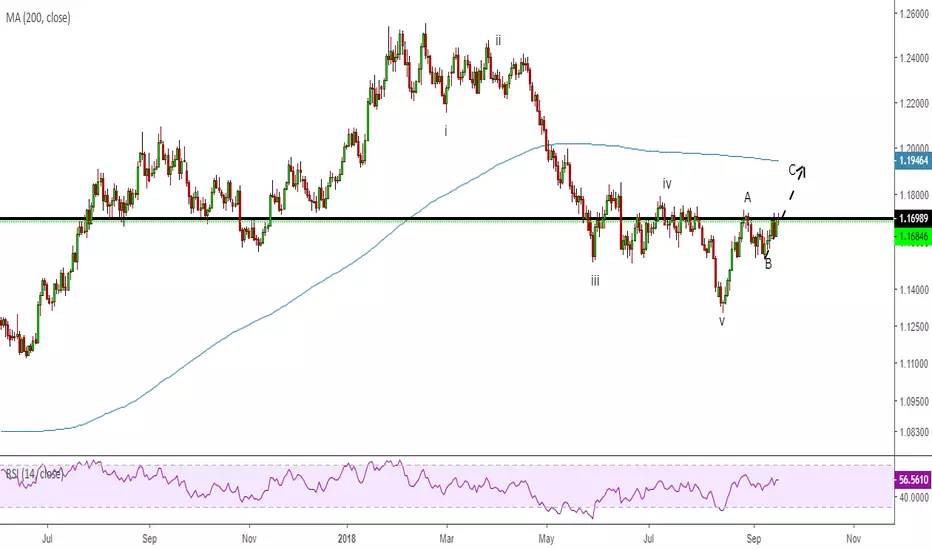
Task: Click the 1.14000 price scale label
Action: click(x=914, y=290)
